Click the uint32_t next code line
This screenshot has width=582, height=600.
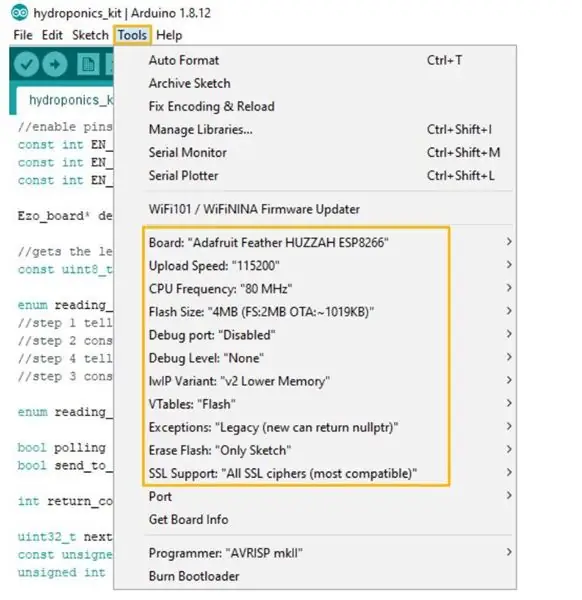[65, 536]
